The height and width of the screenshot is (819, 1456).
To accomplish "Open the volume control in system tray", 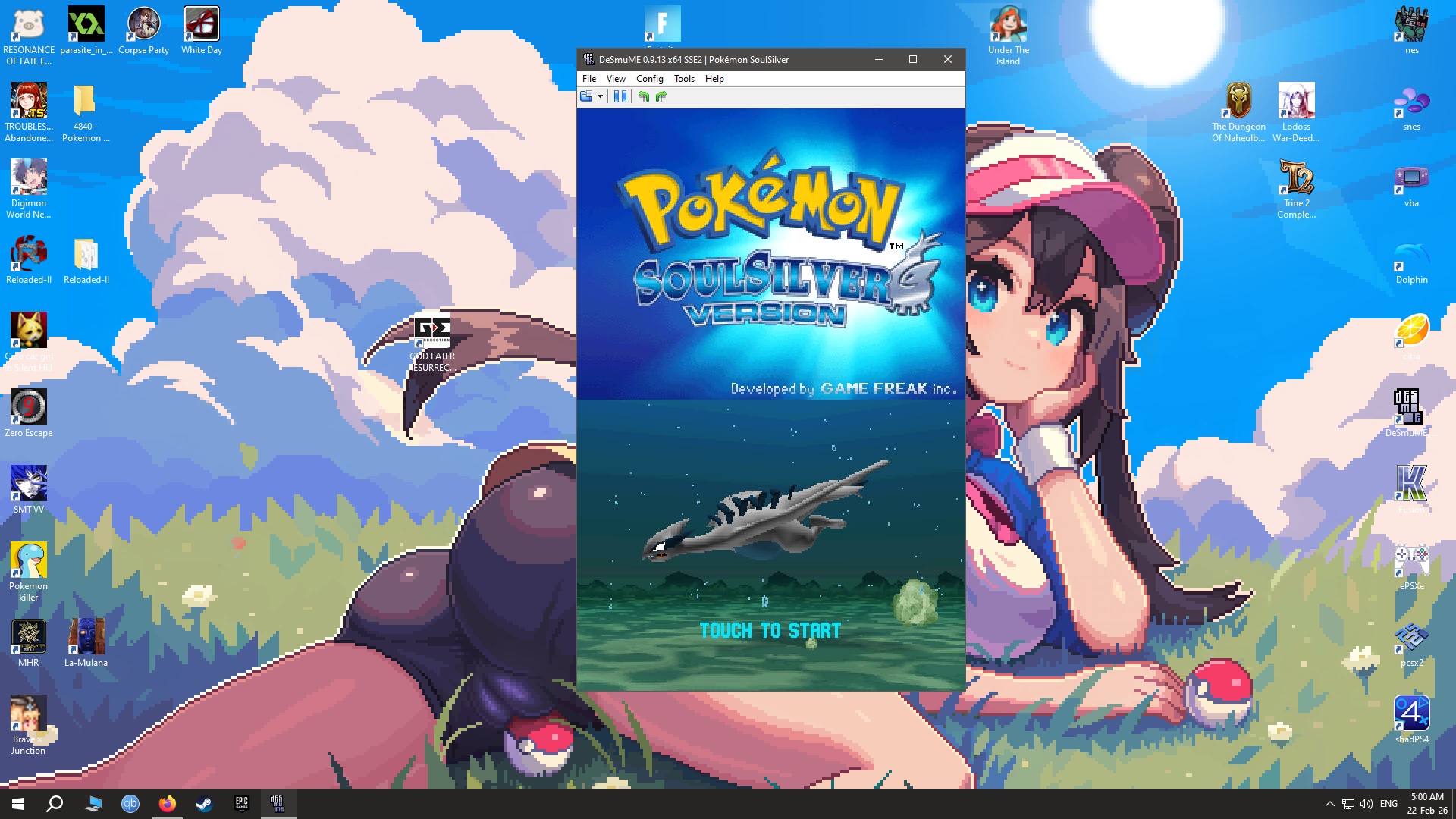I will (x=1366, y=804).
